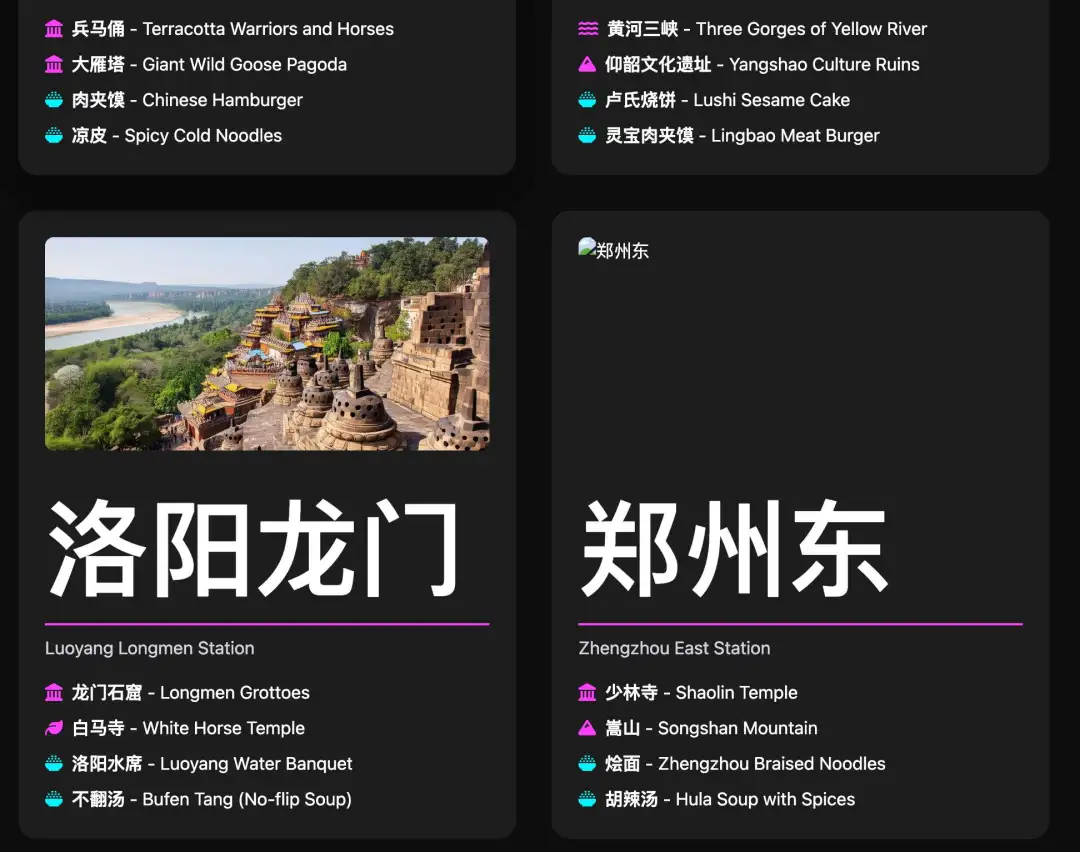Click the text 仰韶文化遗址 - Yangshao Culture Ruins
This screenshot has height=852, width=1080.
click(x=762, y=65)
